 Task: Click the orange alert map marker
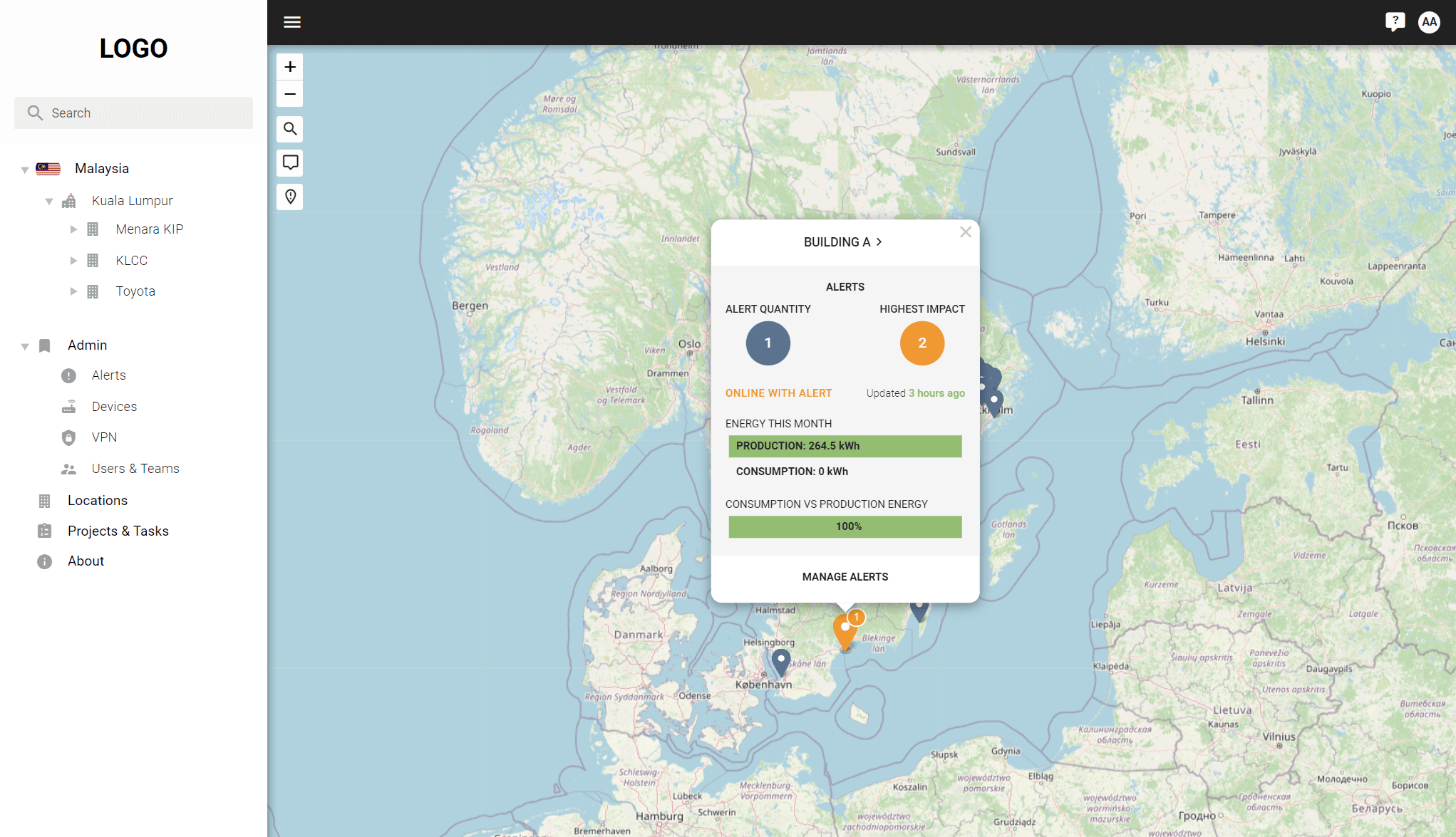(x=845, y=632)
